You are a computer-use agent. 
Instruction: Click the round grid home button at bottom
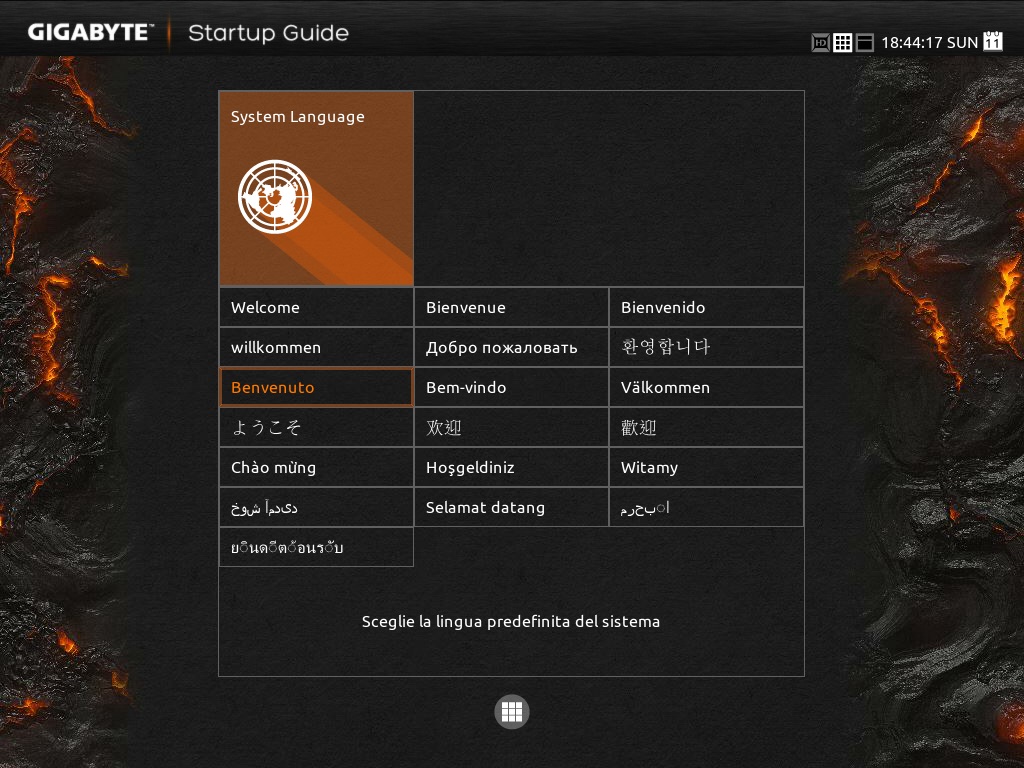(x=512, y=711)
